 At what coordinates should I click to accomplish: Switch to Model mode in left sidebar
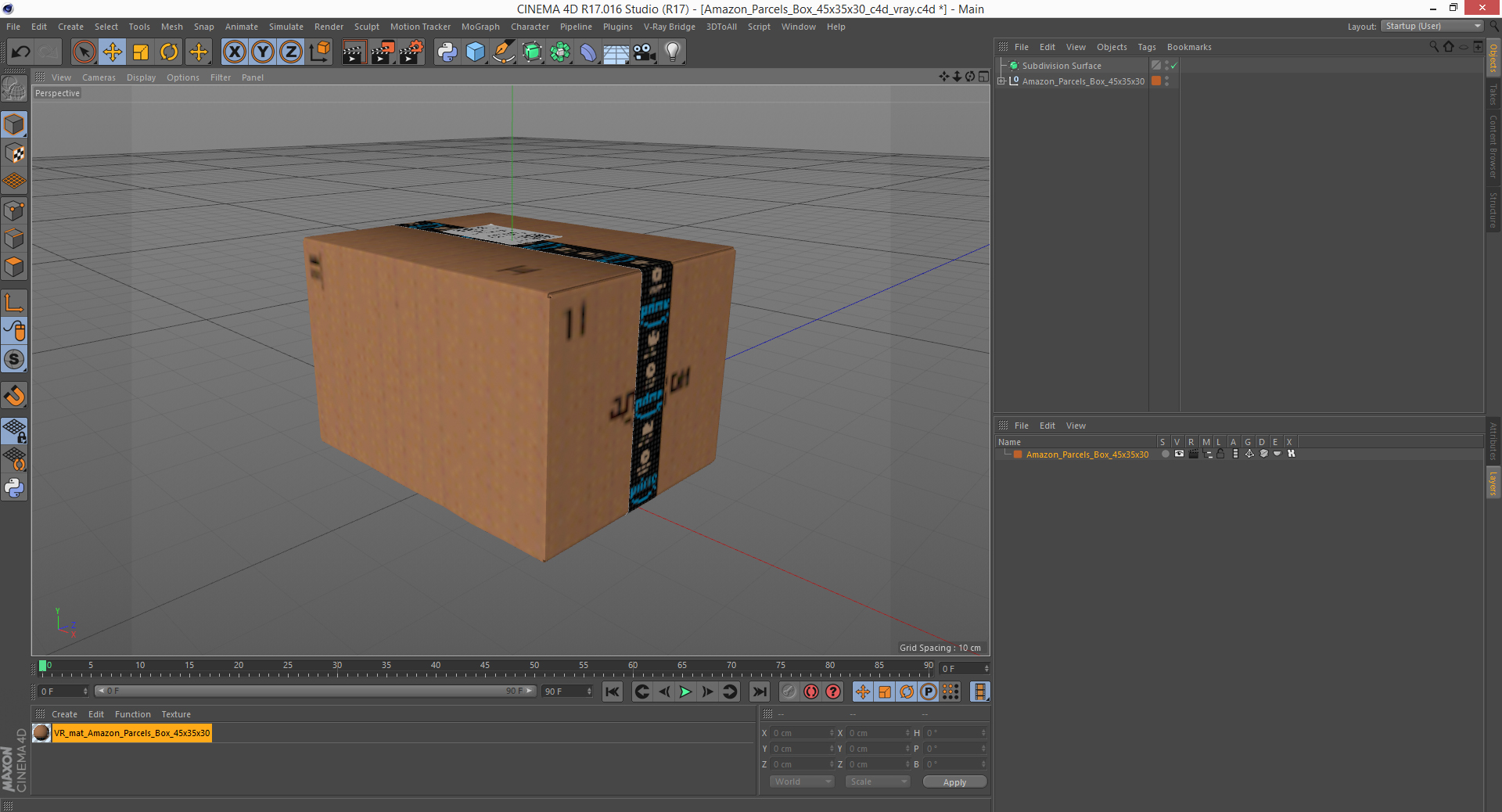[x=14, y=125]
